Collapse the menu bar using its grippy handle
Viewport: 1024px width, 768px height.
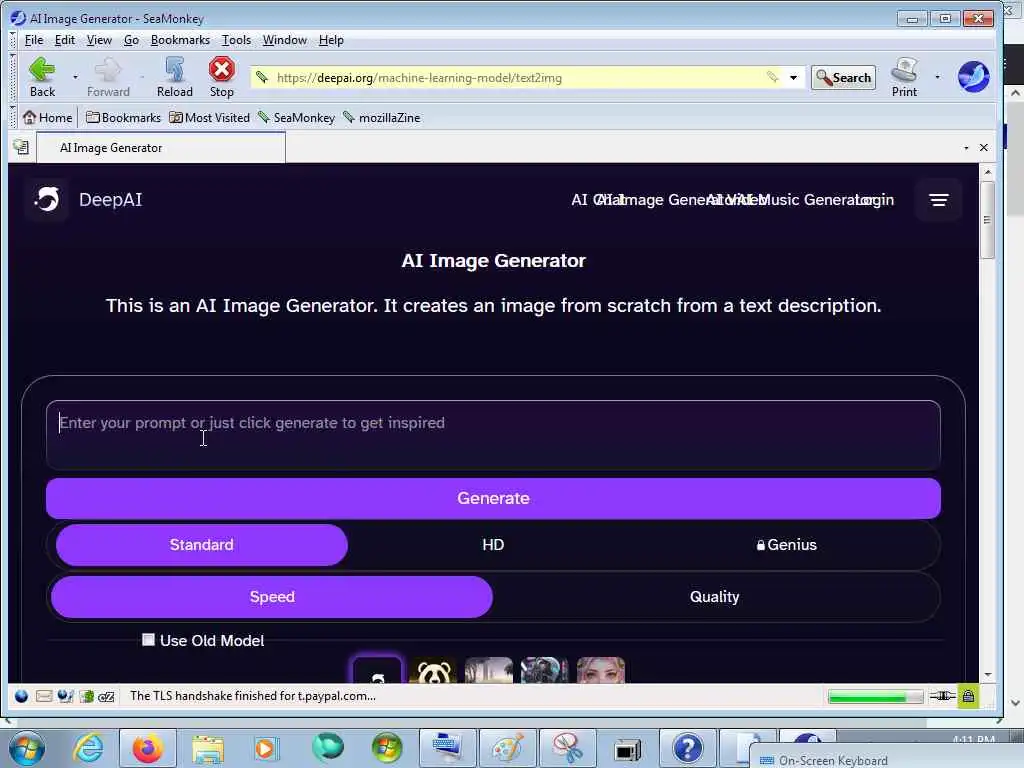pos(13,40)
